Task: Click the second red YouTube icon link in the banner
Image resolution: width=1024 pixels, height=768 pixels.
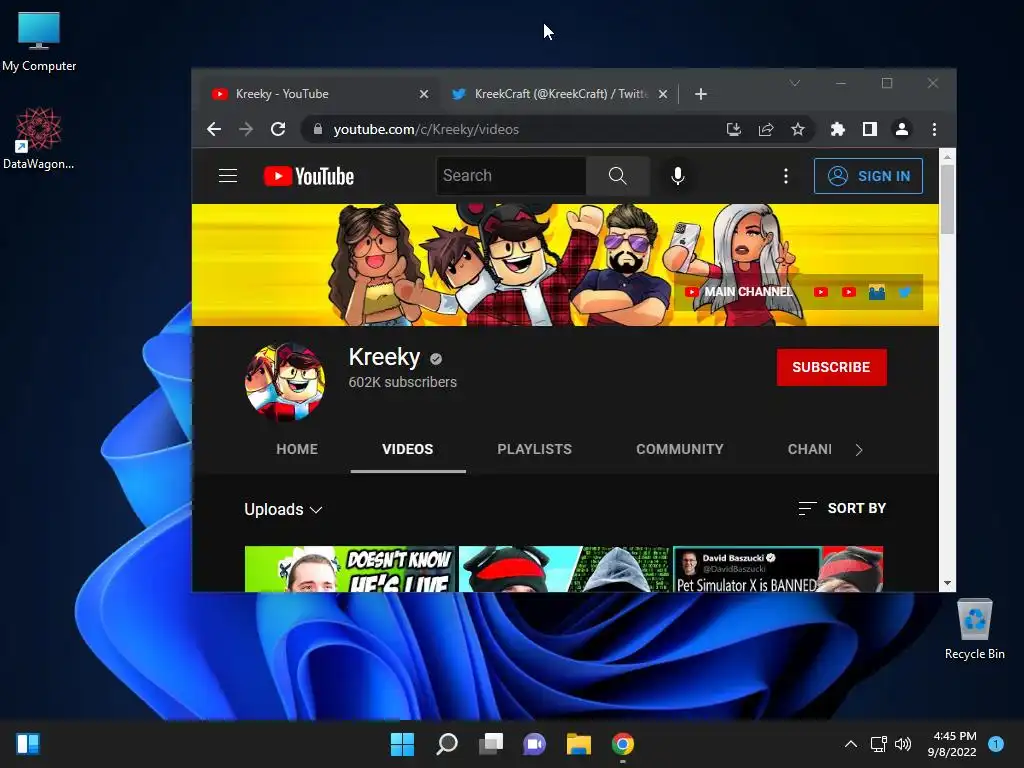Action: pos(848,292)
